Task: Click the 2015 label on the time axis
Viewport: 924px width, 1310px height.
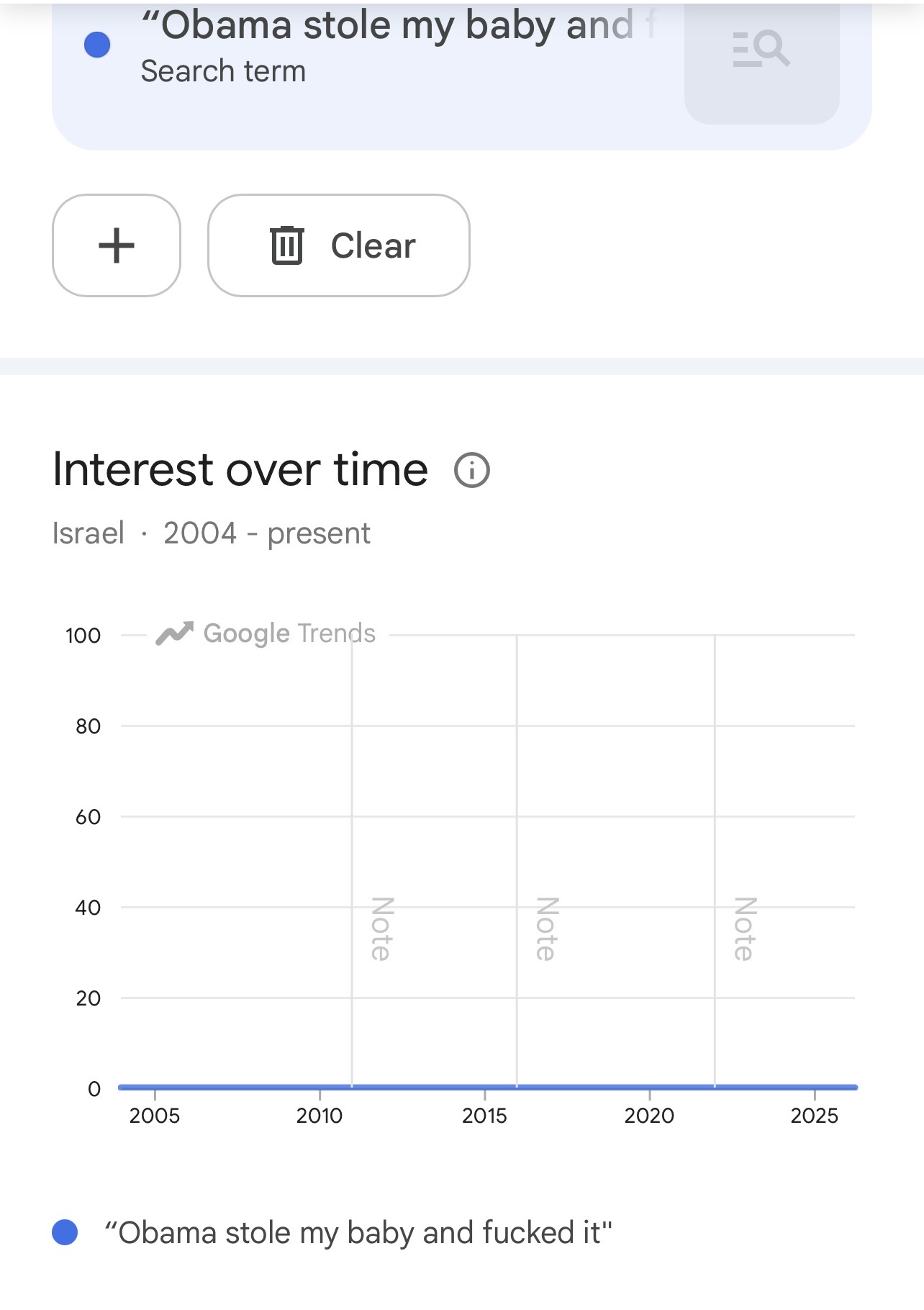Action: click(484, 1116)
